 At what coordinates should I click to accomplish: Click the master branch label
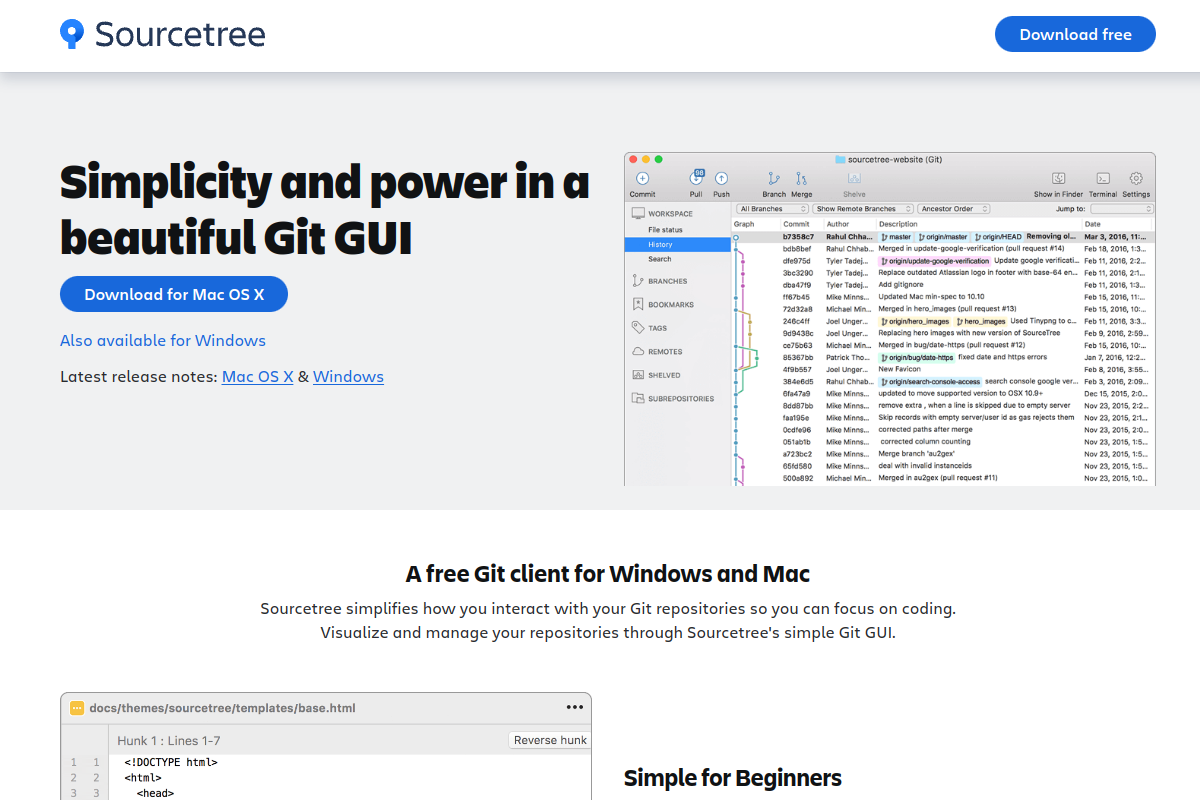coord(896,237)
